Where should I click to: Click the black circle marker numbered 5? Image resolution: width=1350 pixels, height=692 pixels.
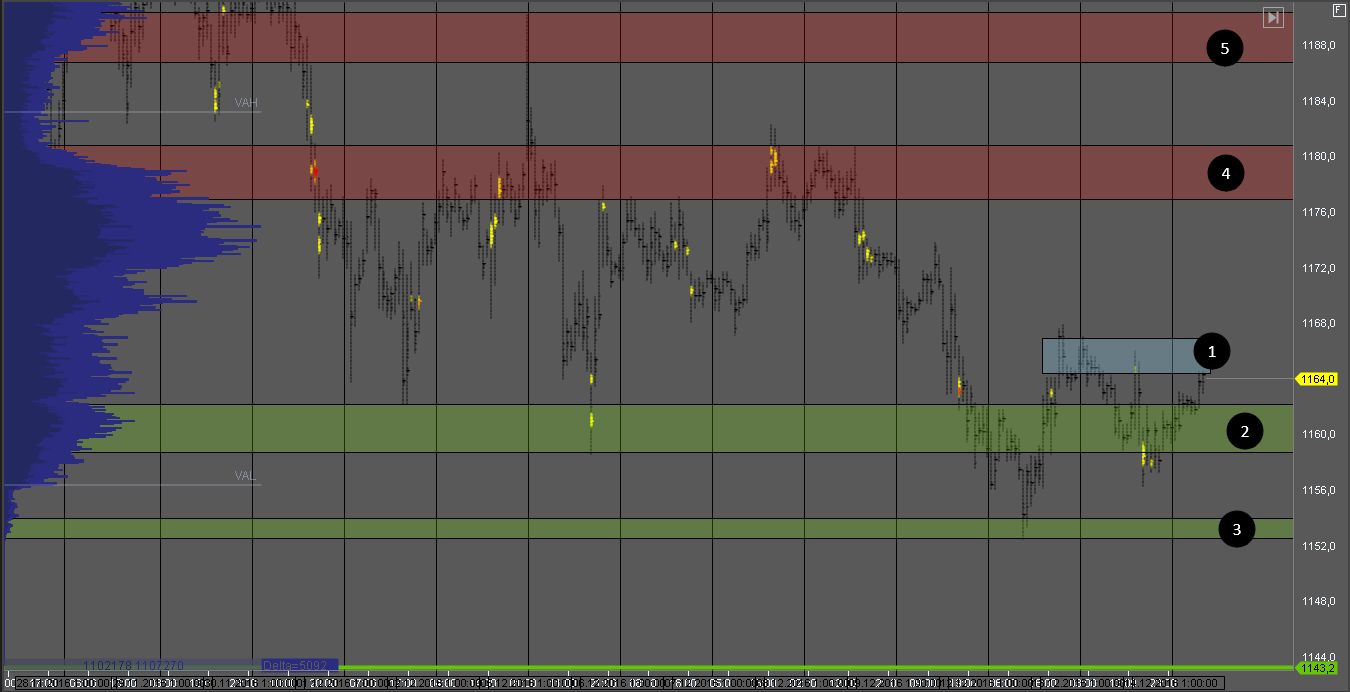click(x=1224, y=48)
